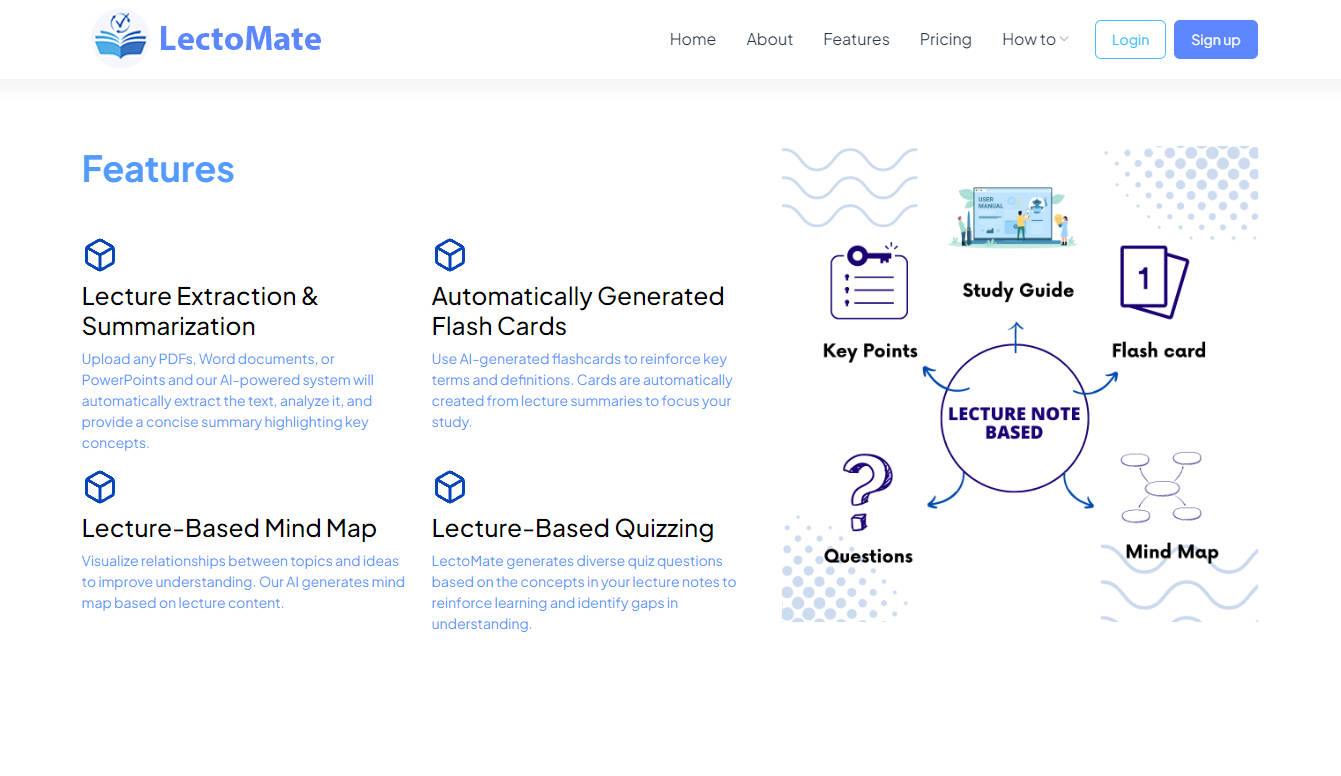Click the LectoMate wordmark text
The height and width of the screenshot is (776, 1341).
pos(240,38)
